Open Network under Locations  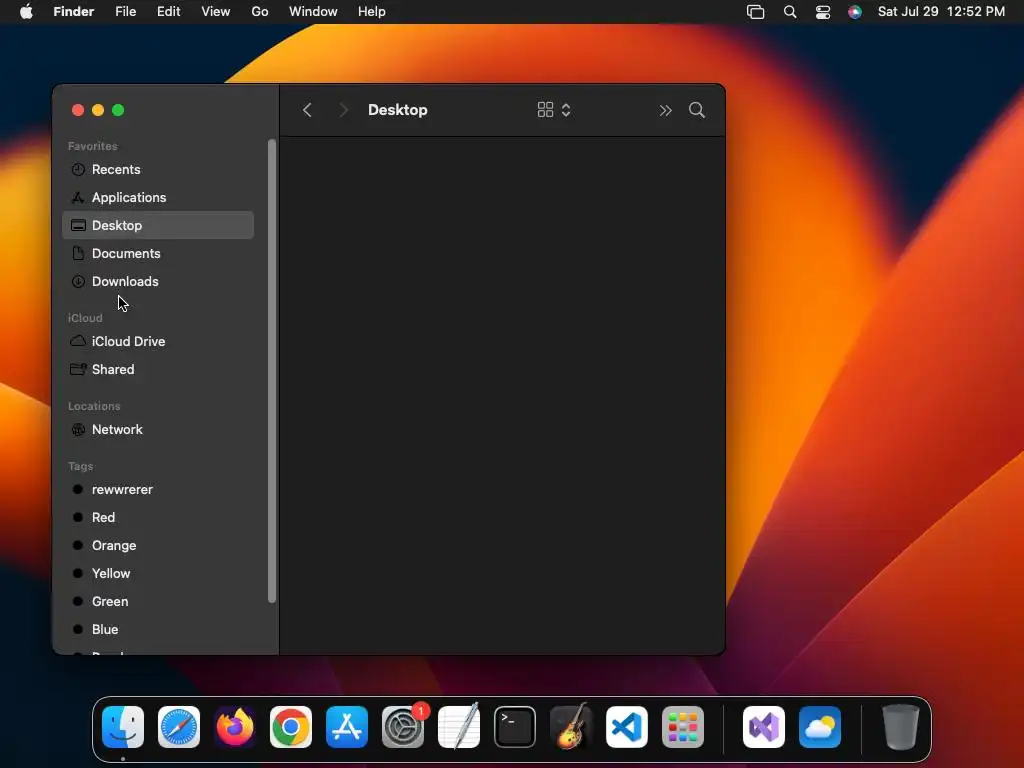[157, 430]
